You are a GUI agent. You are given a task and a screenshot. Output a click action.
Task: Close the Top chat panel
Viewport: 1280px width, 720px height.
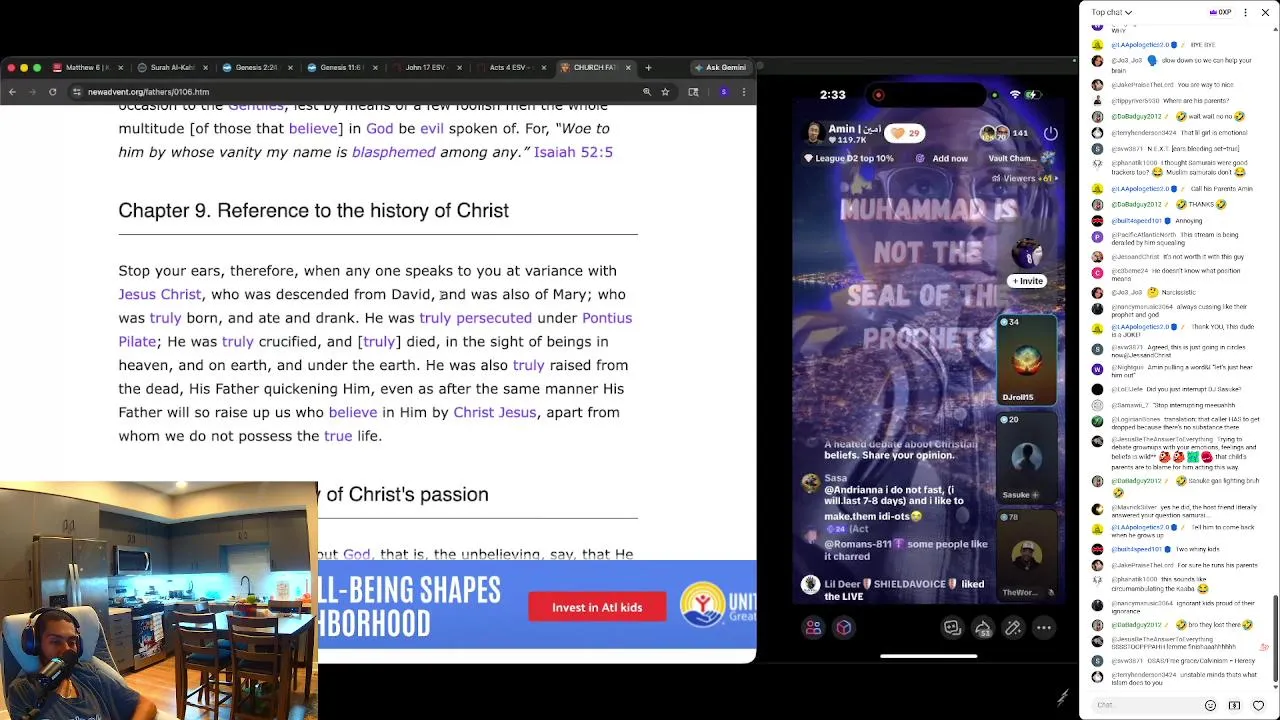point(1265,13)
